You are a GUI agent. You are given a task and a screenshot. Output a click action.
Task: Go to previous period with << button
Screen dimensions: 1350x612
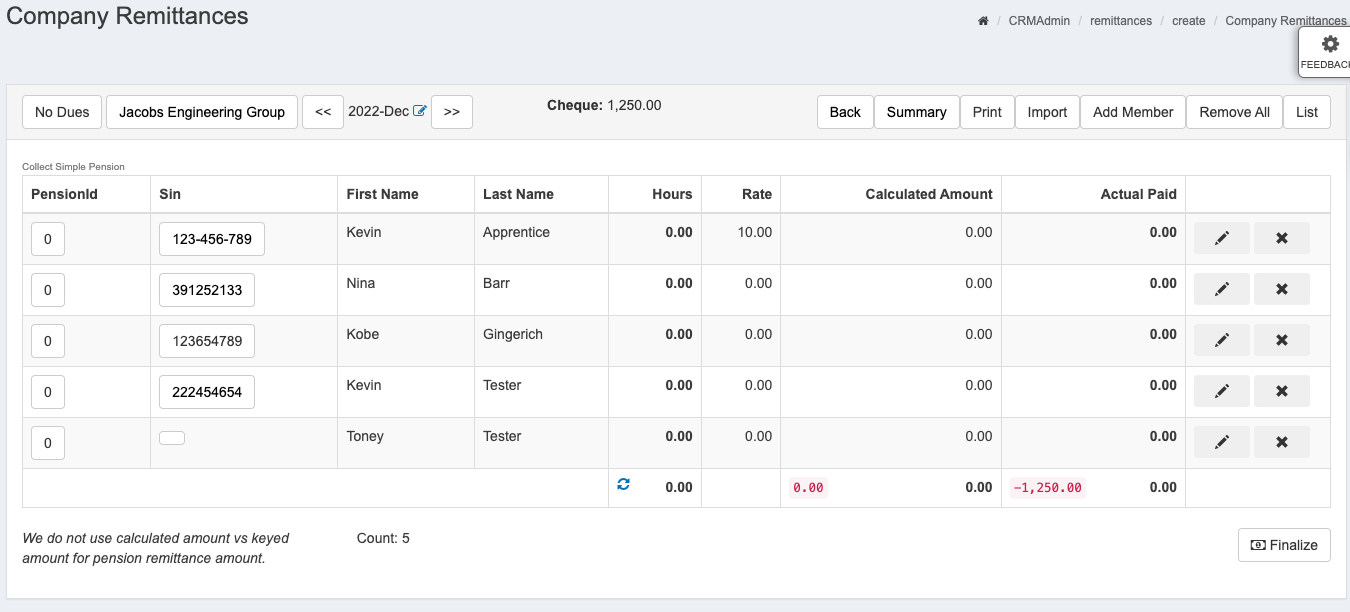click(323, 112)
